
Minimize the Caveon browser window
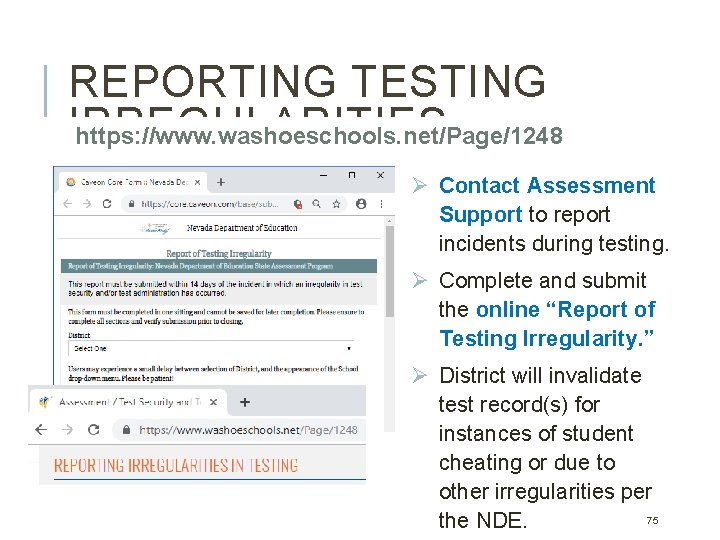pyautogui.click(x=324, y=175)
